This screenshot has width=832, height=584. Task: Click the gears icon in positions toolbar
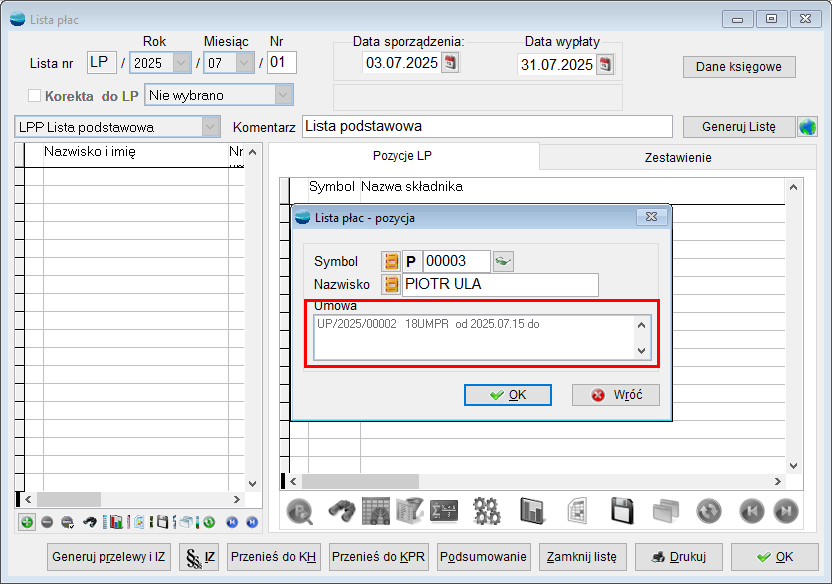487,511
